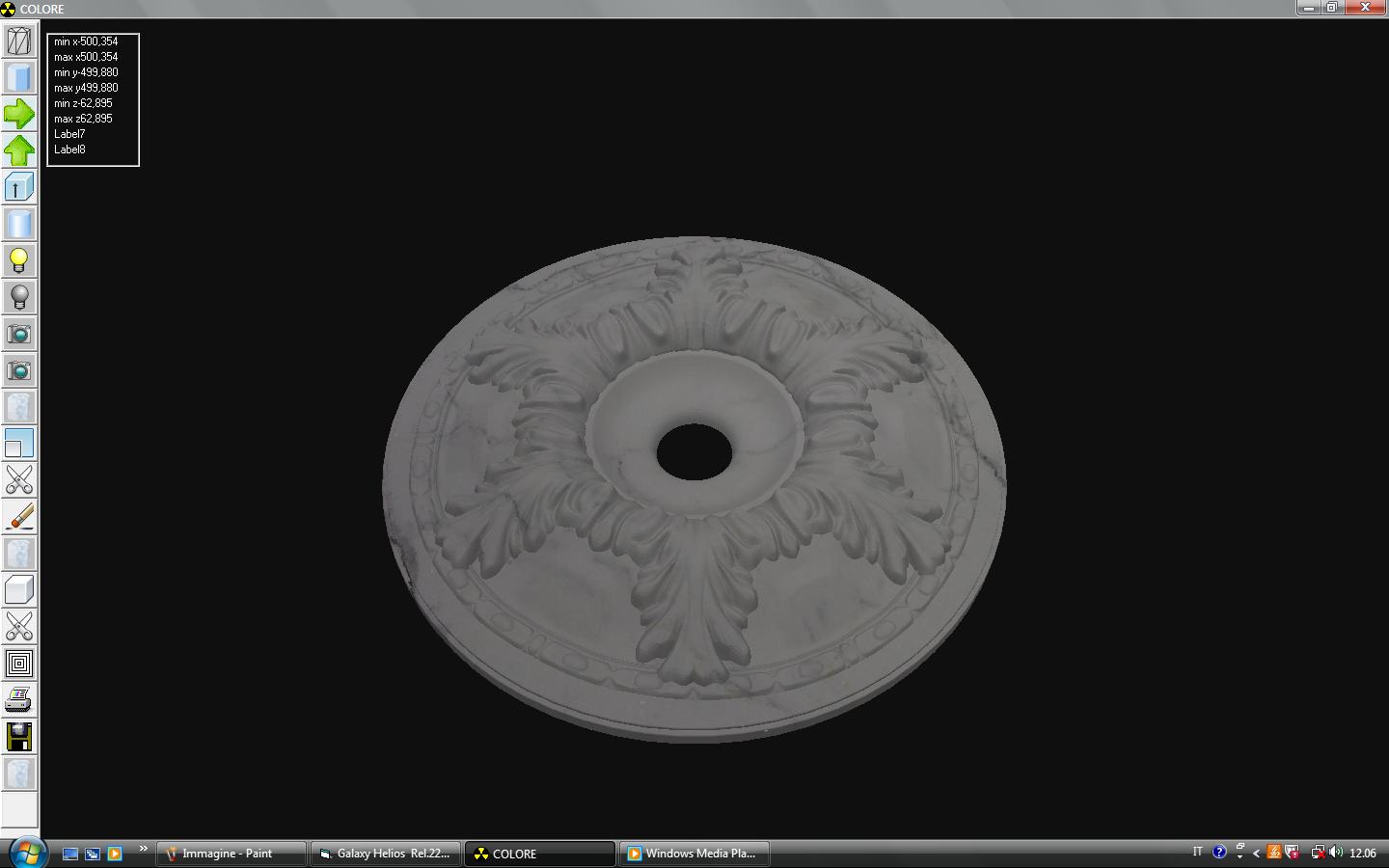Launch Media Player from quick launch
The image size is (1389, 868).
[115, 854]
